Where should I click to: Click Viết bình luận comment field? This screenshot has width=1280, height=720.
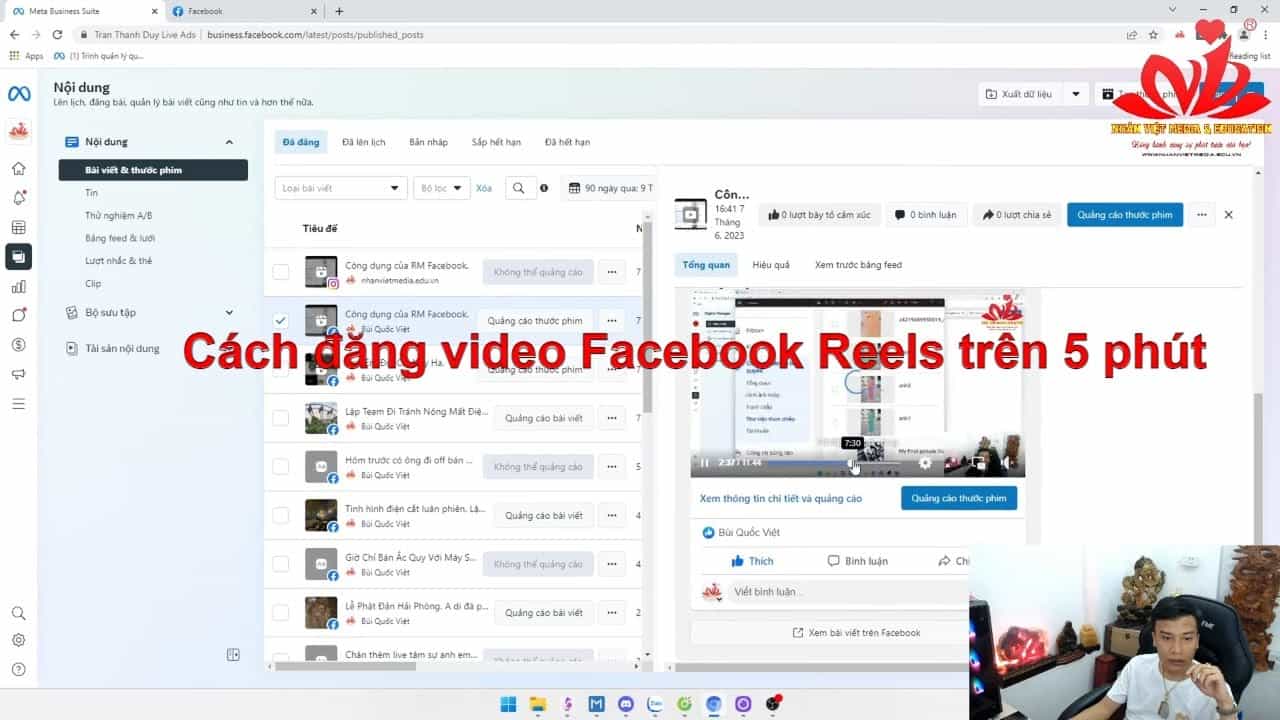[850, 592]
